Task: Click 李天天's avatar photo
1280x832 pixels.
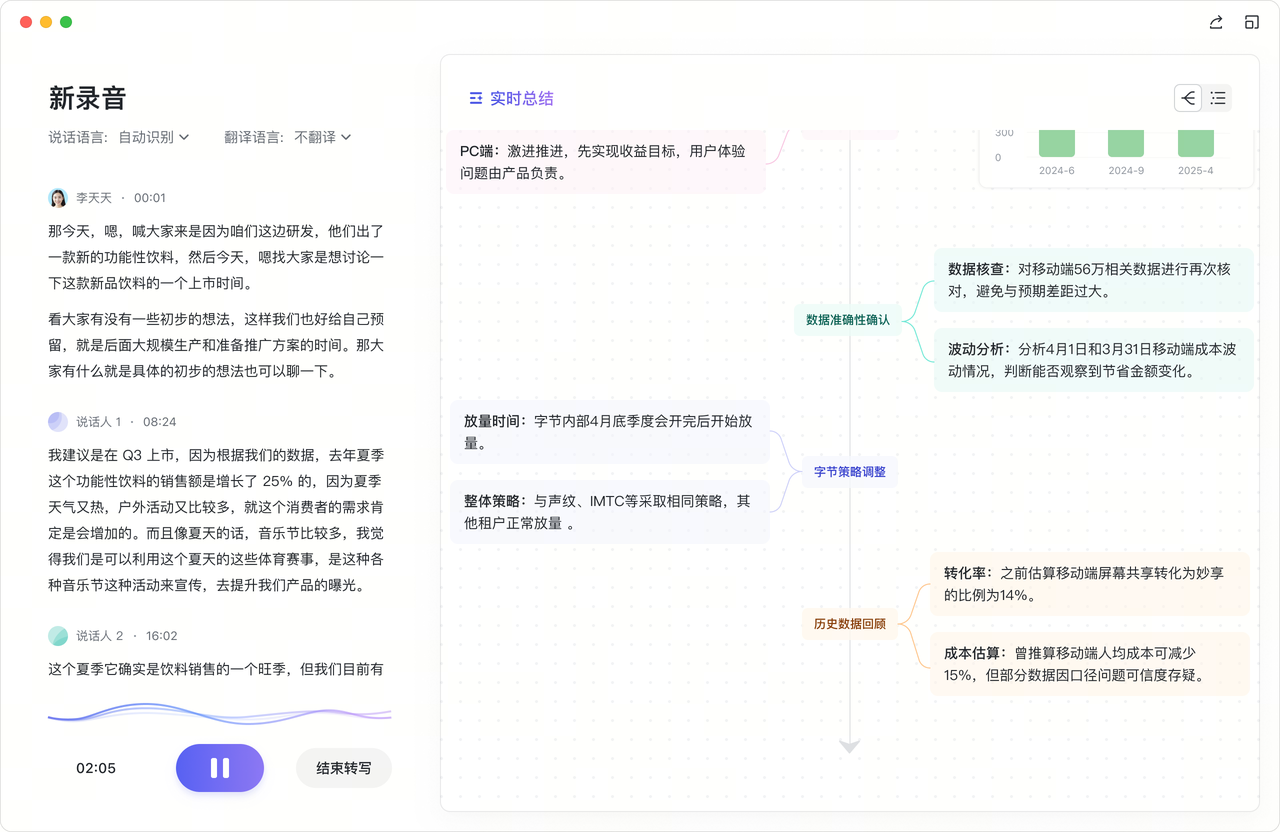Action: (x=58, y=198)
